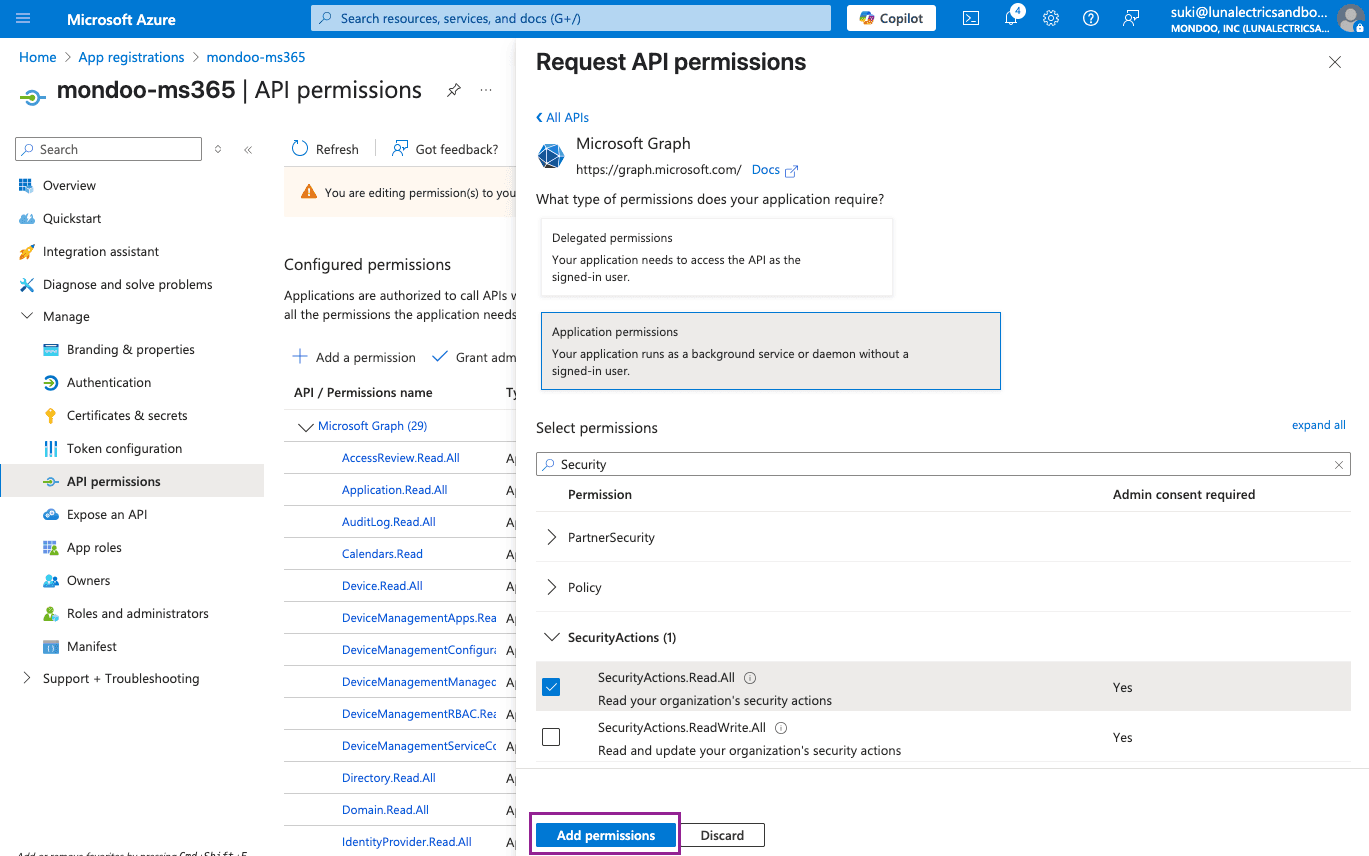This screenshot has height=856, width=1369.
Task: Open the notifications bell
Action: click(x=1010, y=17)
